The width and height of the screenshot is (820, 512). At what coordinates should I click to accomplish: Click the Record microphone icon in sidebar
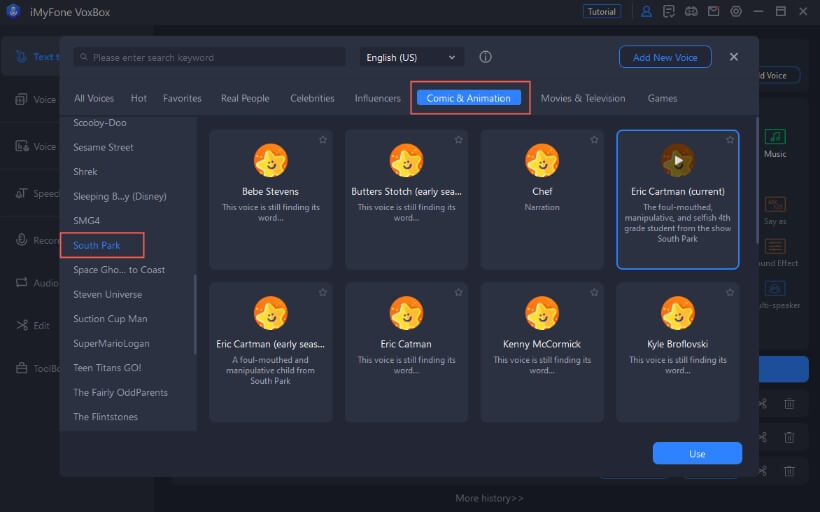21,240
